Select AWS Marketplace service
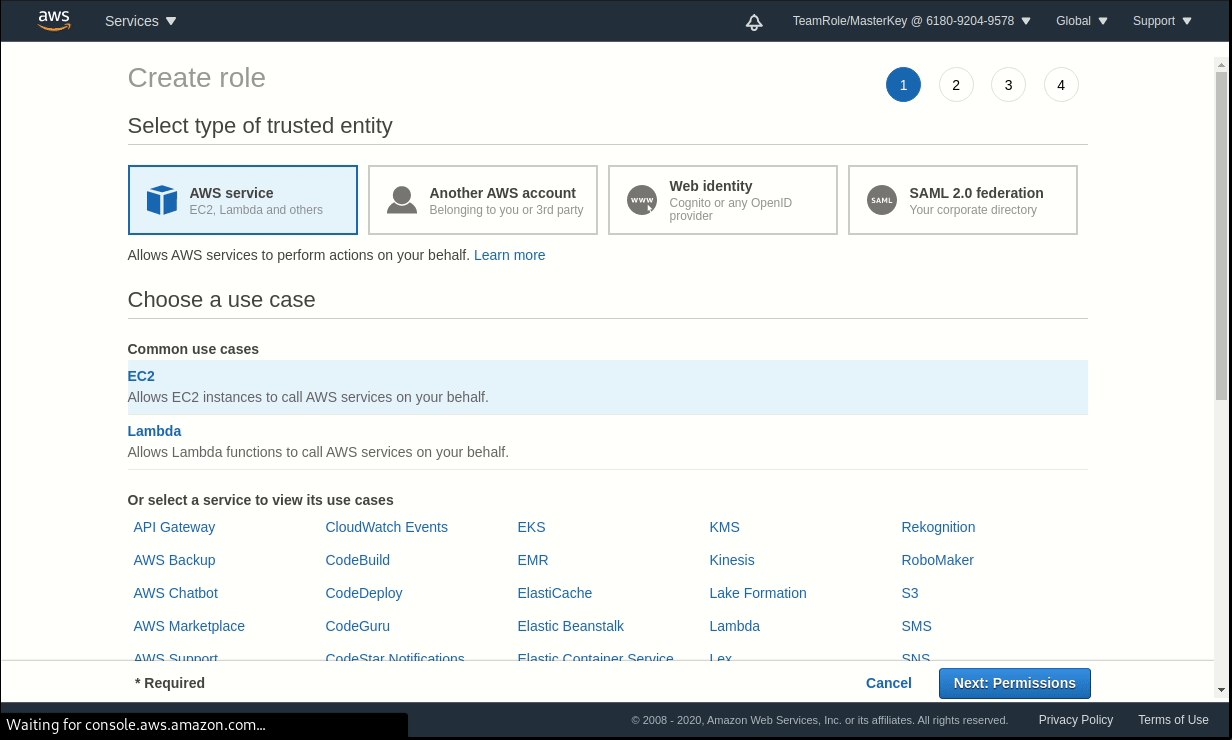1232x740 pixels. coord(189,626)
